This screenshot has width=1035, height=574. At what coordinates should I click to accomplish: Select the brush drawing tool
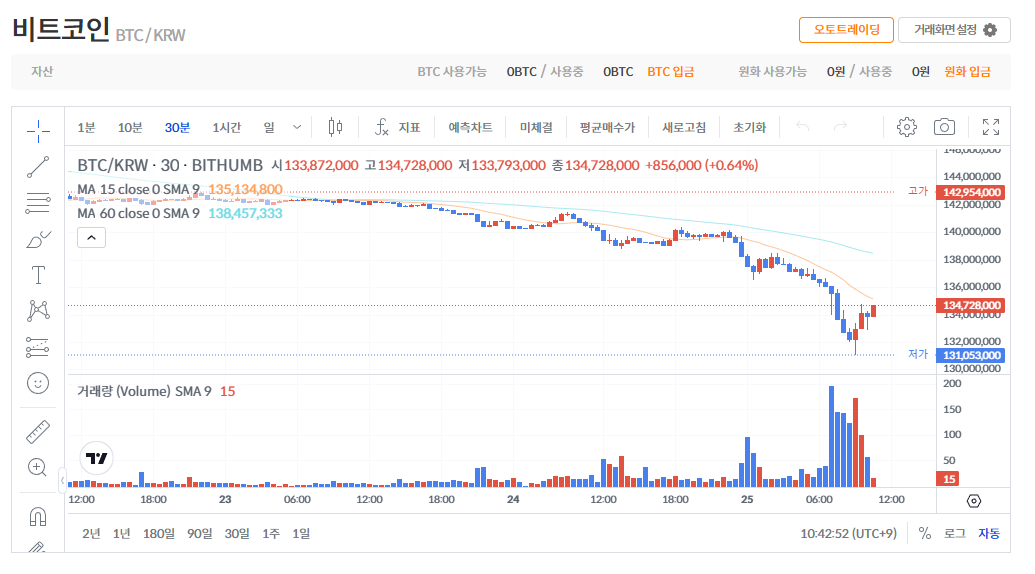point(38,239)
